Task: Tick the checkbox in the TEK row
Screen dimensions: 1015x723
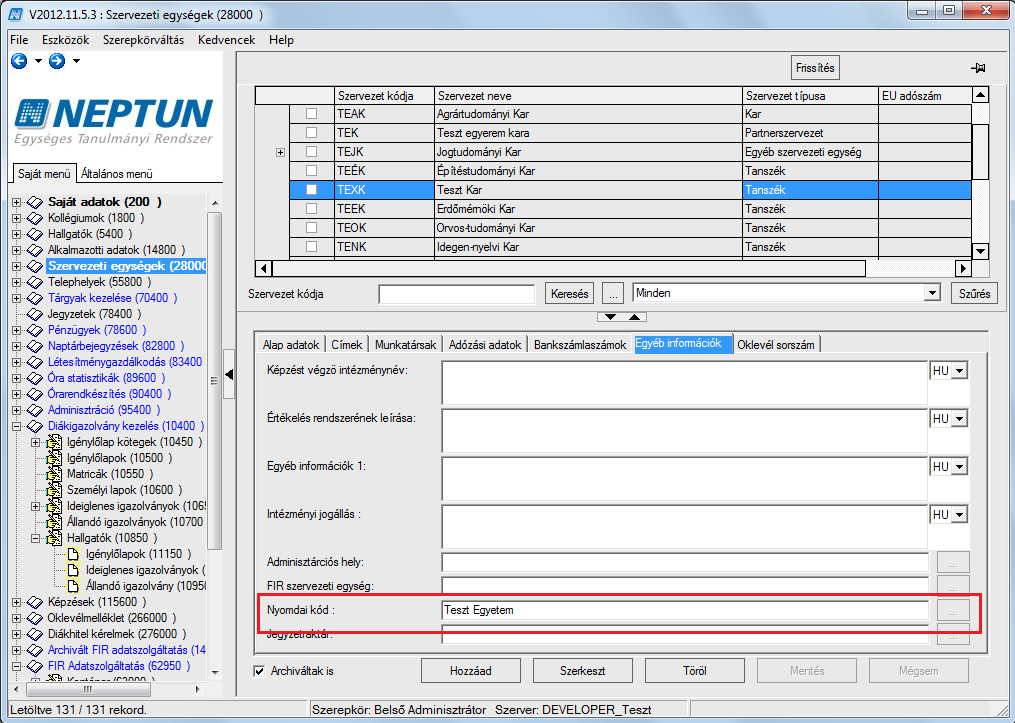Action: coord(311,133)
